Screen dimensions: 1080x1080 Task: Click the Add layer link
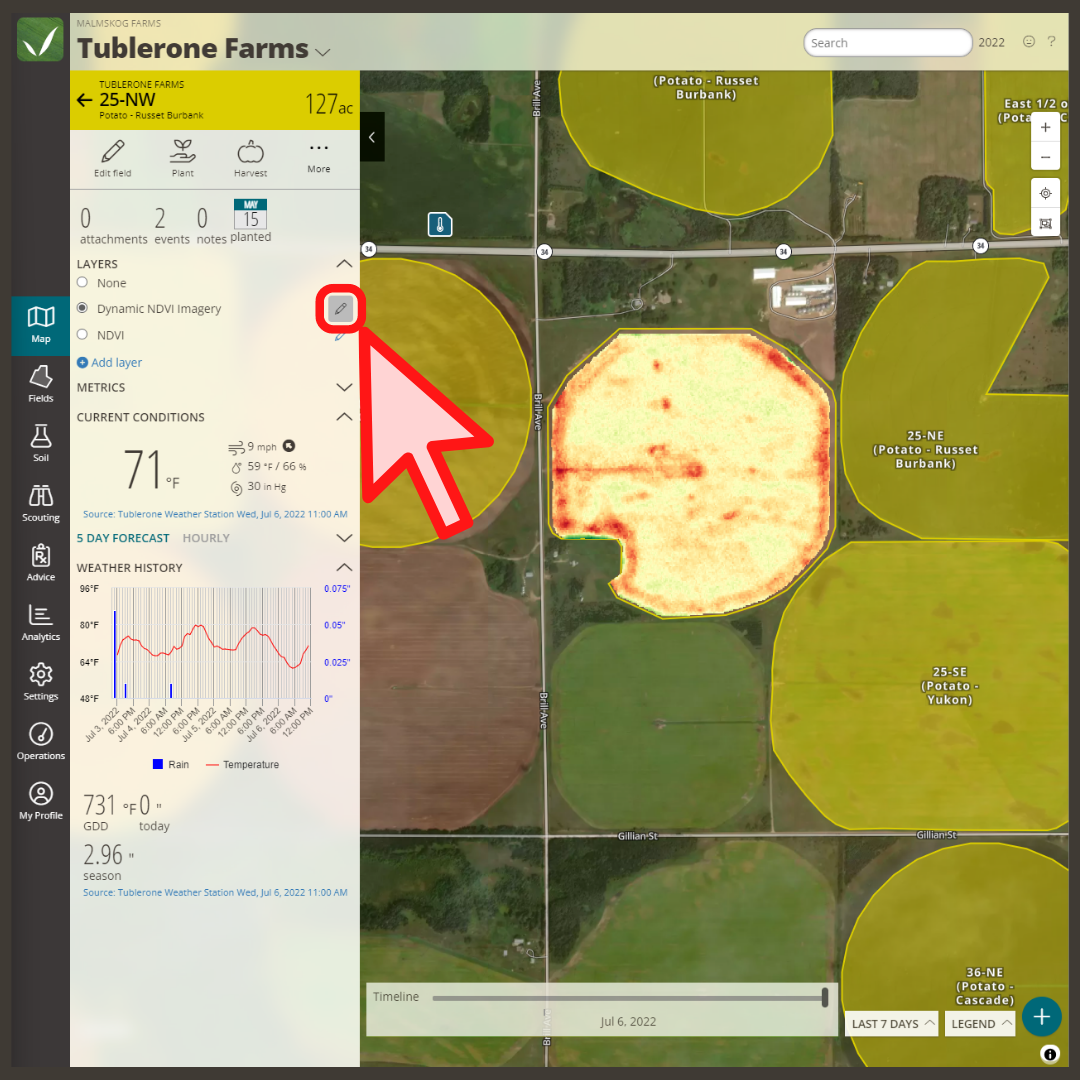tap(116, 362)
